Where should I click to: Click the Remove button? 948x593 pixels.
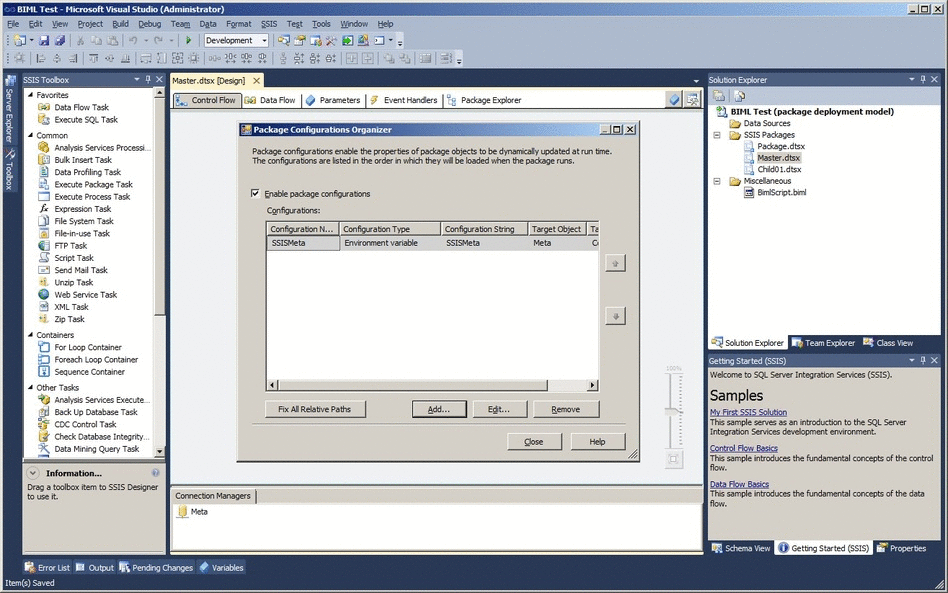pyautogui.click(x=566, y=409)
